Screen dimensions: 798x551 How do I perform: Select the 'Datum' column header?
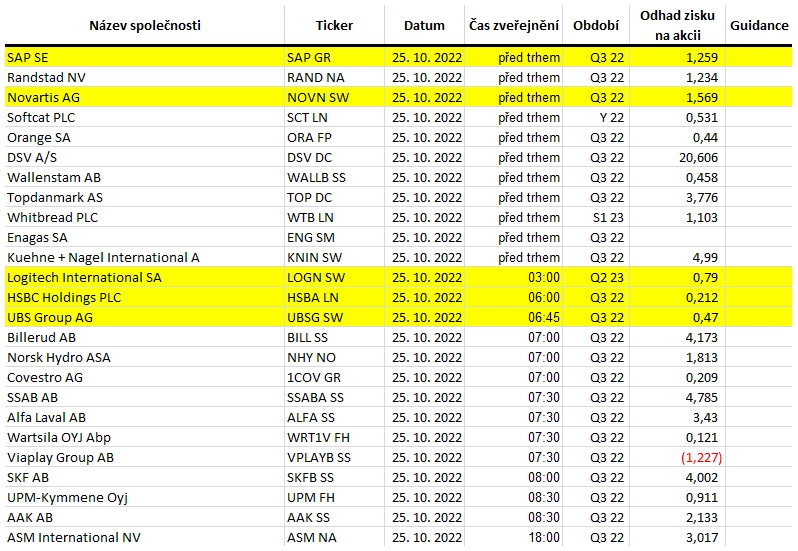424,25
